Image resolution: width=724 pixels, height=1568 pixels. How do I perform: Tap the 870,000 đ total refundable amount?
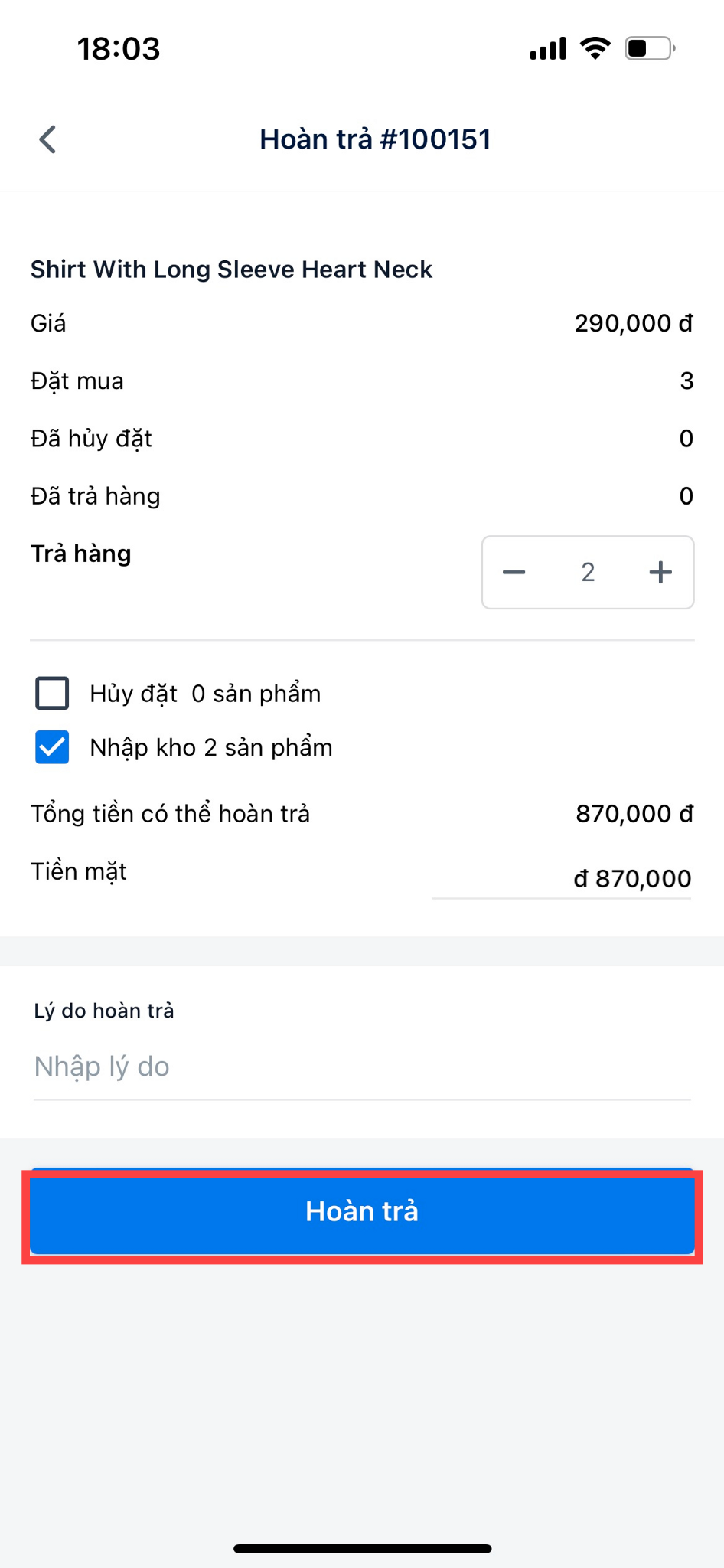tap(634, 813)
